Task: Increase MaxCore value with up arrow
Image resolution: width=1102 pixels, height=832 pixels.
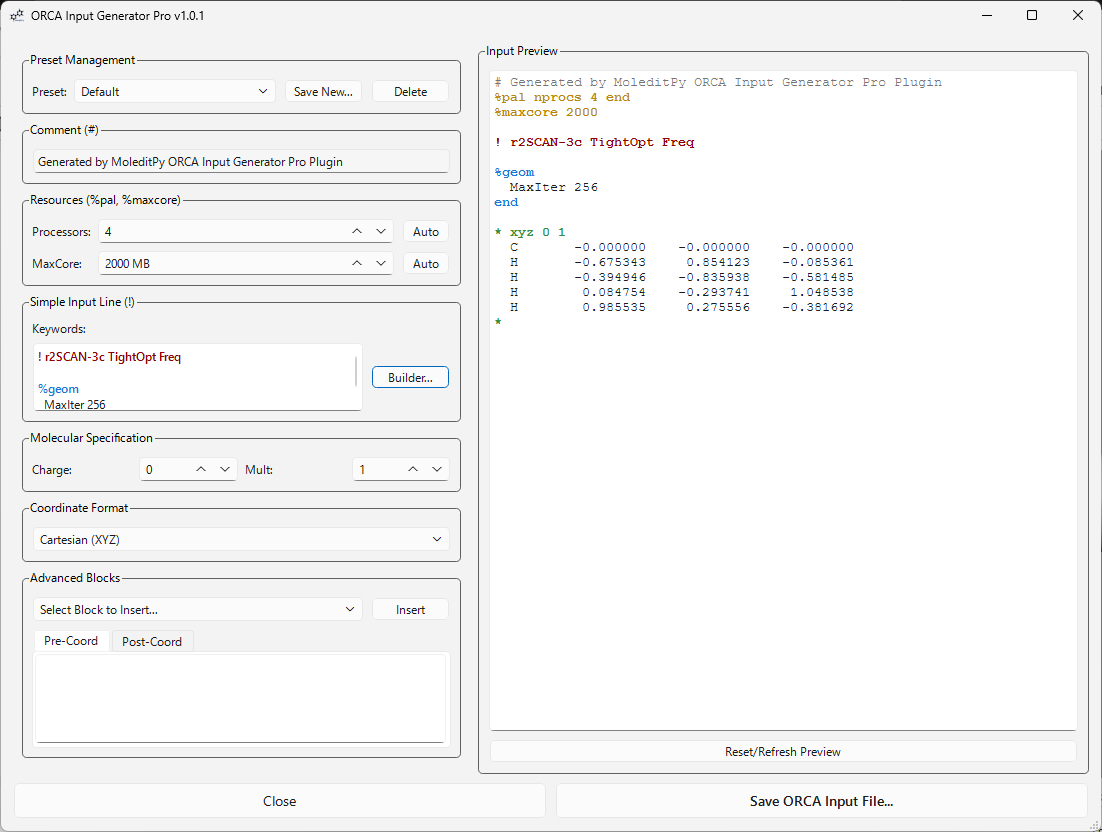Action: (357, 263)
